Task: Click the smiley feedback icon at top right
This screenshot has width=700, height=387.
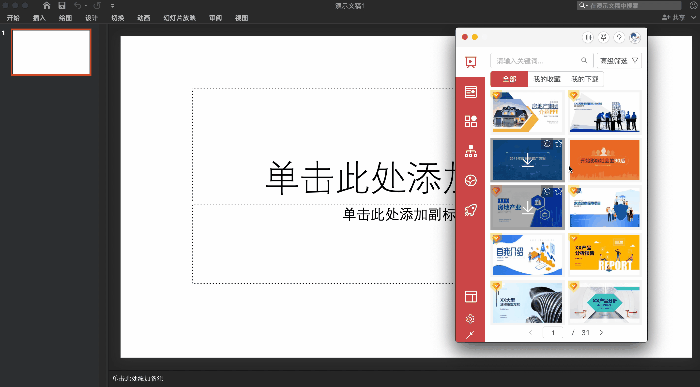Action: [694, 5]
